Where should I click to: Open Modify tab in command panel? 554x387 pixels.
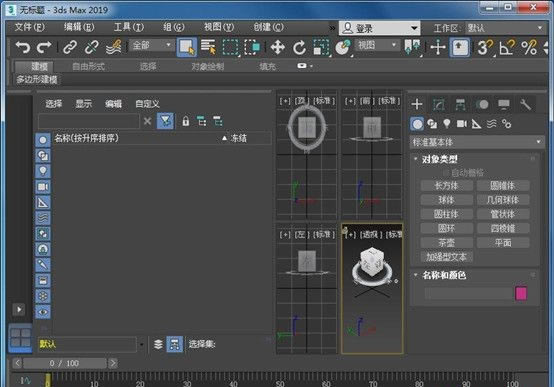438,104
